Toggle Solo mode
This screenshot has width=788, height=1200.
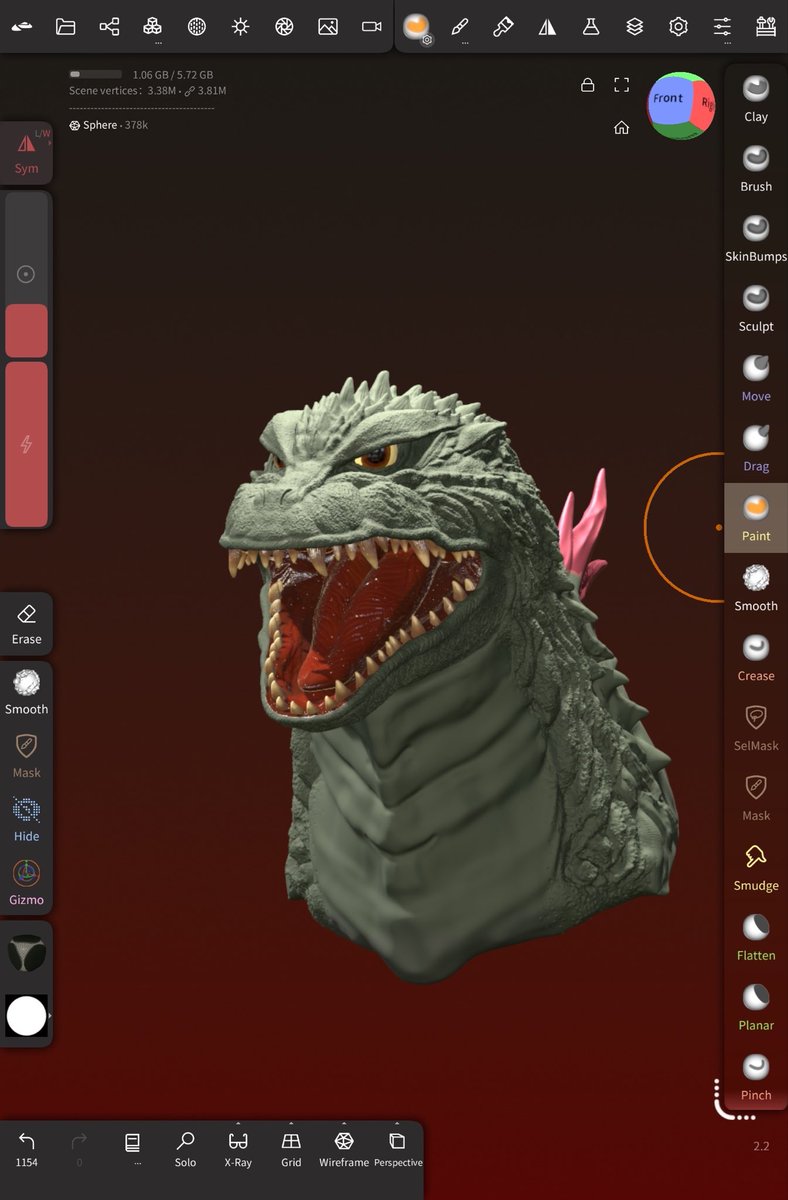[185, 1148]
